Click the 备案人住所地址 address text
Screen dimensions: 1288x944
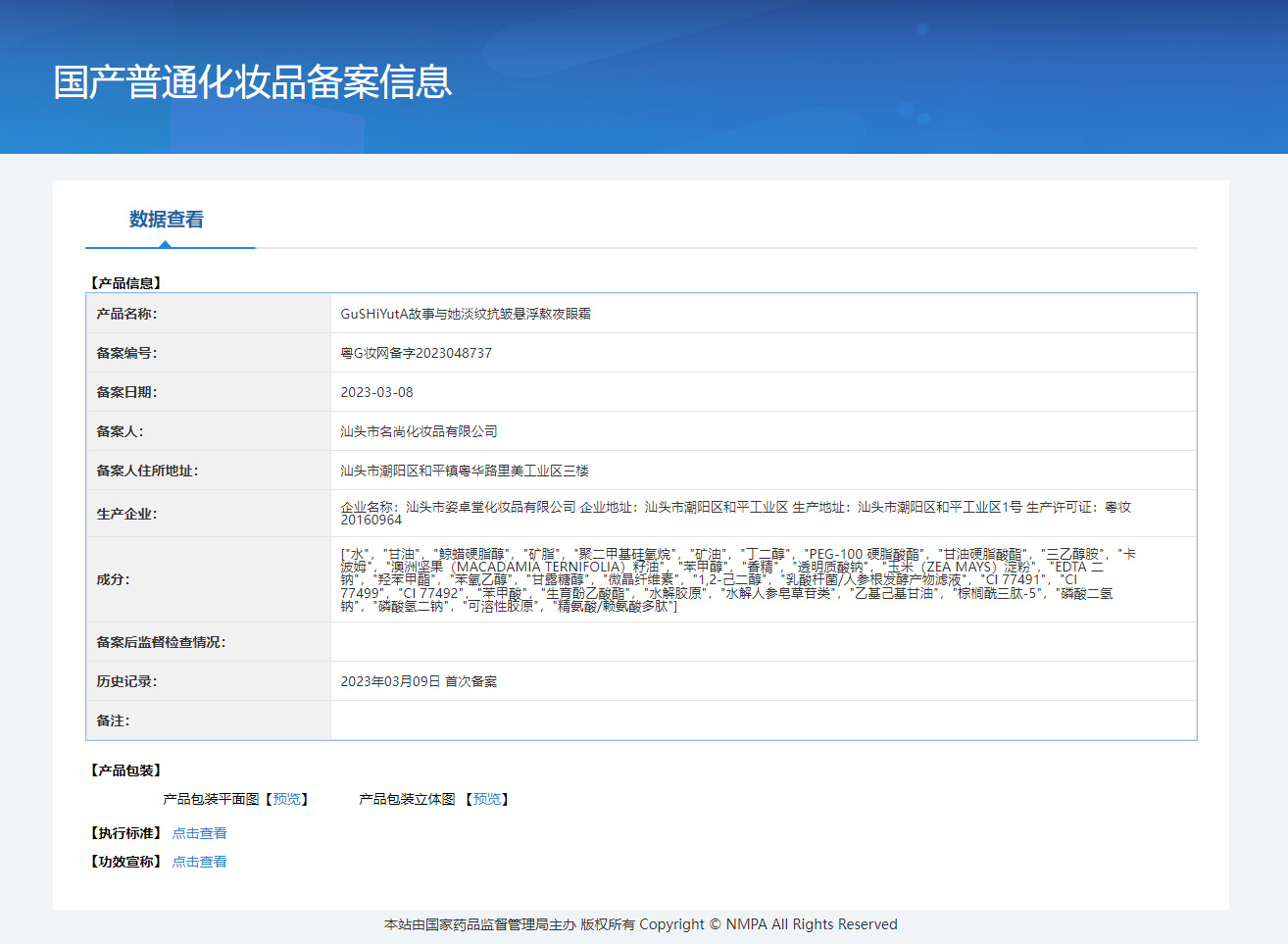click(465, 471)
